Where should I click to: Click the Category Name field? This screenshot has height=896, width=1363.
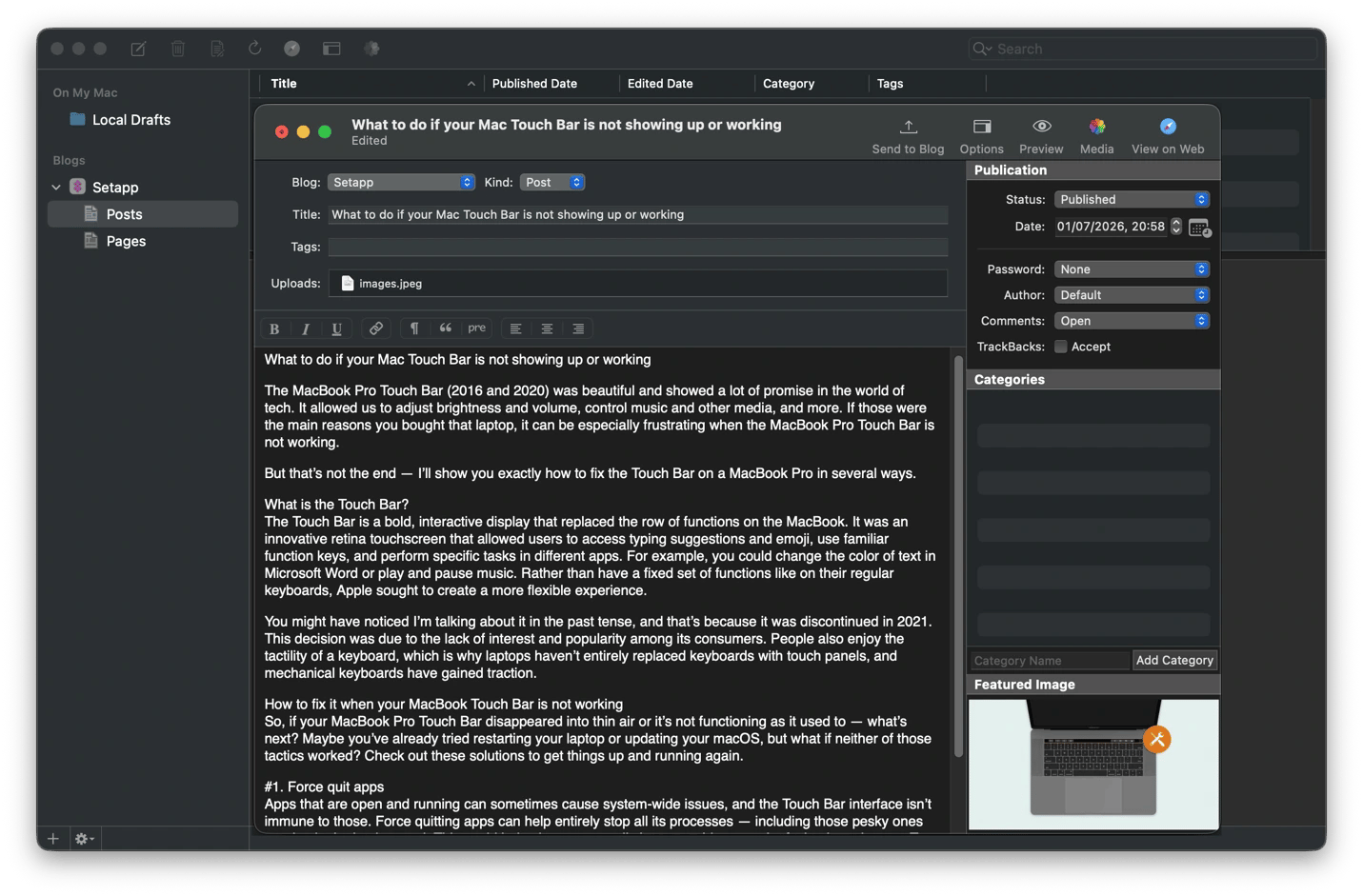tap(1050, 660)
